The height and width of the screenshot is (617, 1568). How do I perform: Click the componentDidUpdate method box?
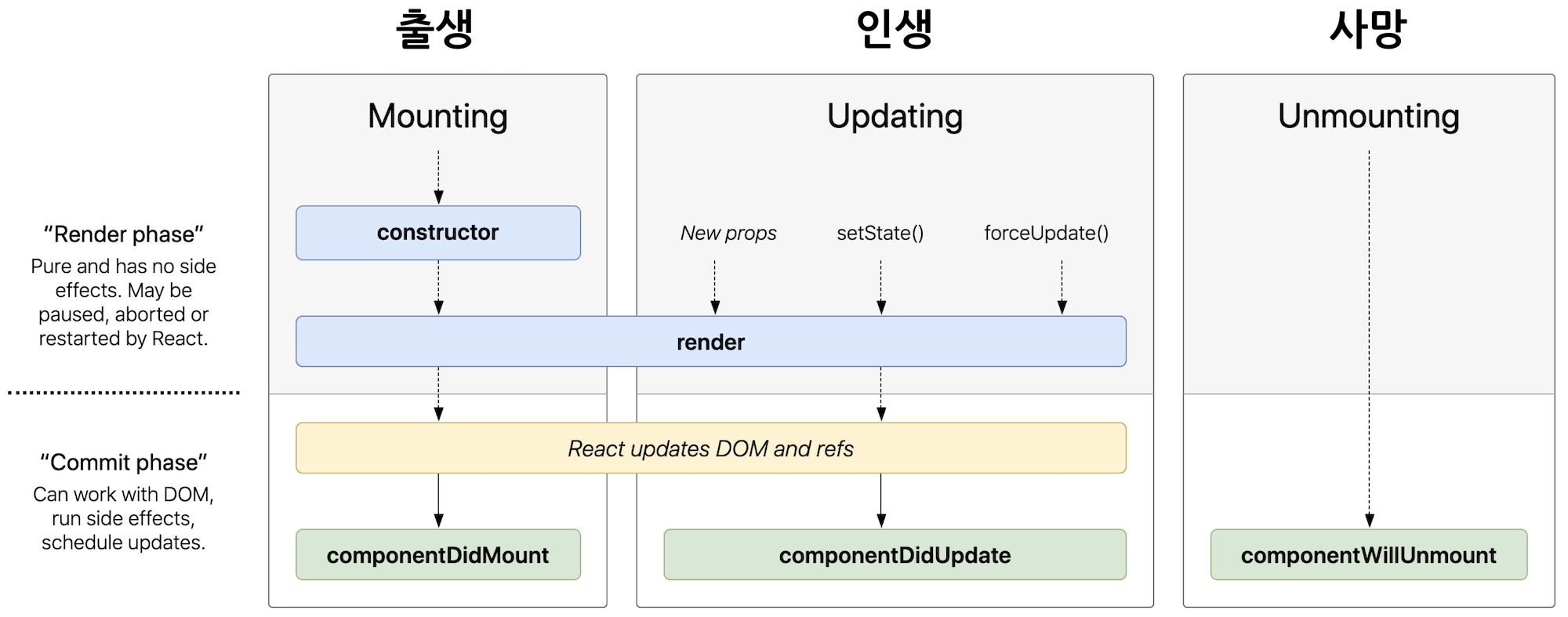coord(895,555)
